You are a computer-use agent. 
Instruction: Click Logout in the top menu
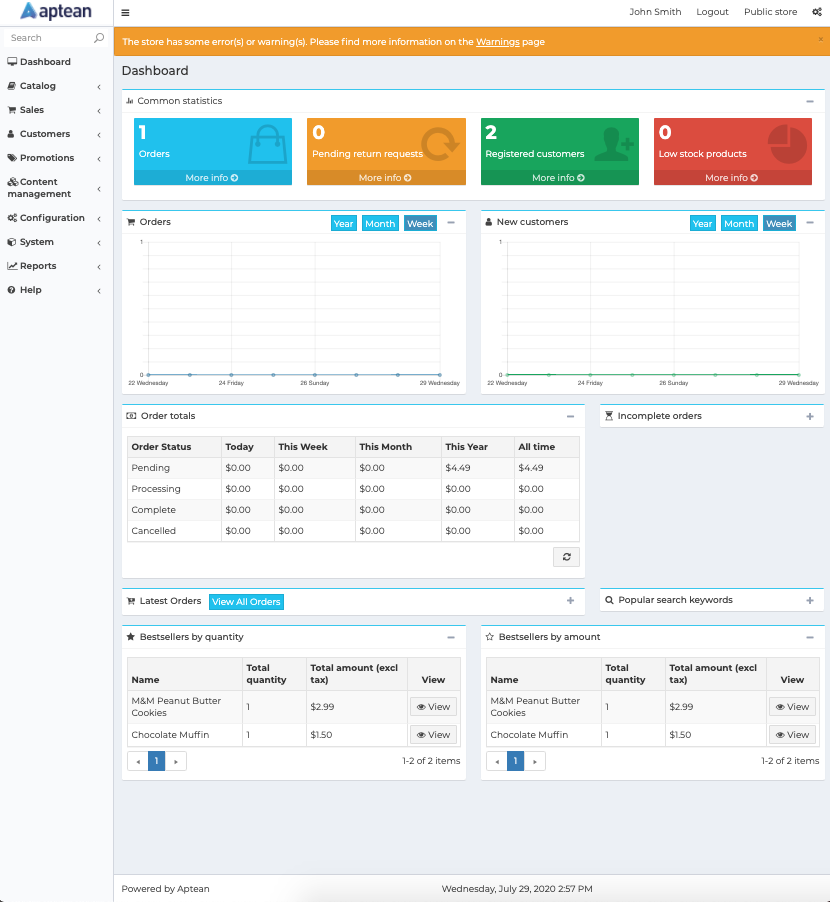(x=712, y=12)
